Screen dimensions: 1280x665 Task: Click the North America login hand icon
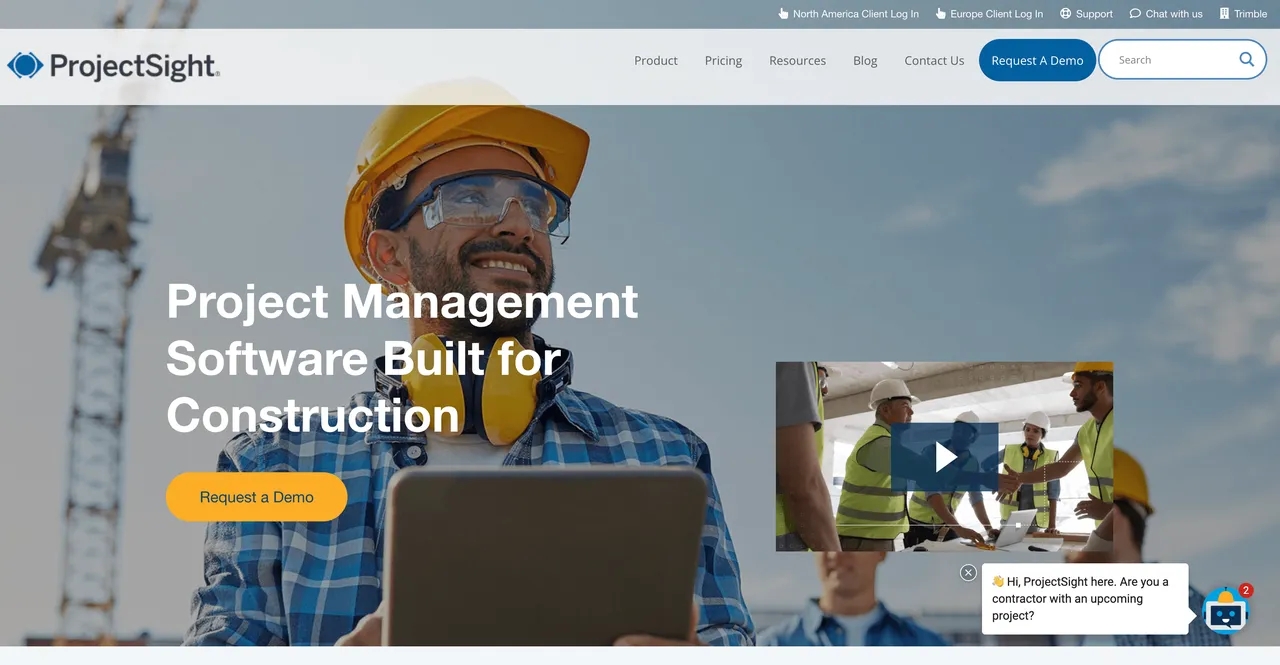(783, 14)
